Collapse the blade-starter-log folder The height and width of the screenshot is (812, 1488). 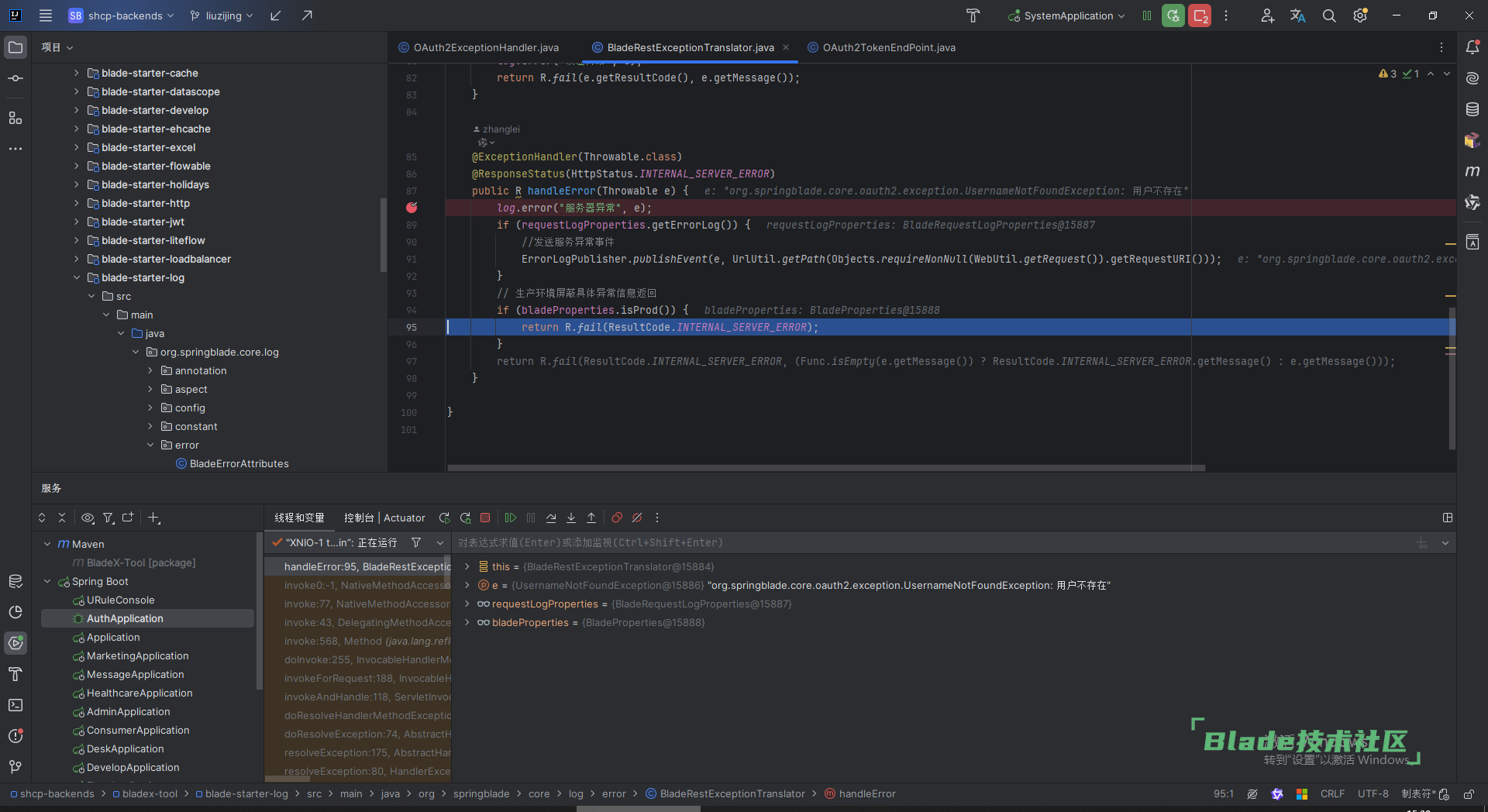pyautogui.click(x=76, y=277)
